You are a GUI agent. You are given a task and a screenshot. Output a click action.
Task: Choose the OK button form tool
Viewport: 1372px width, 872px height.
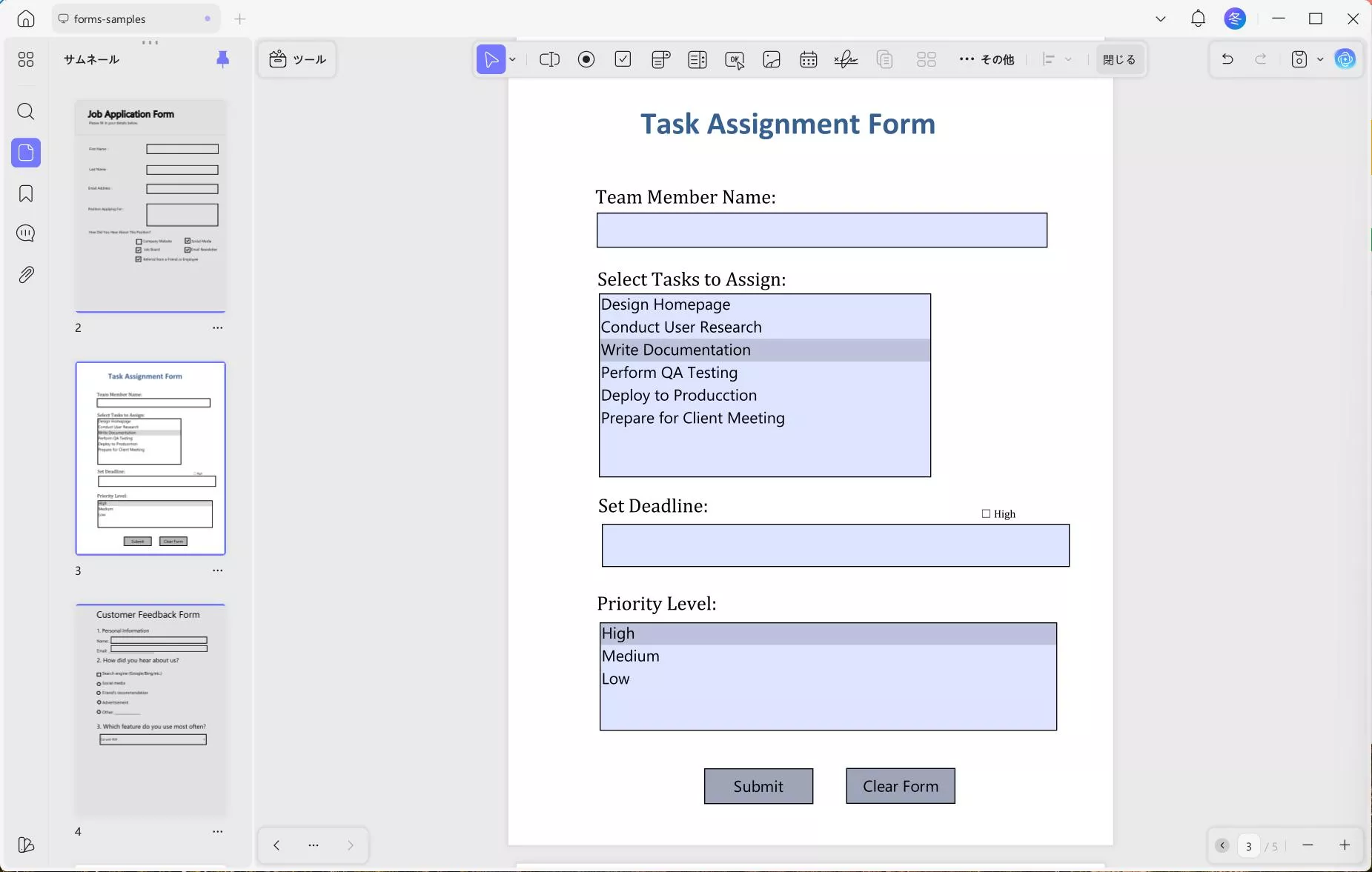(x=735, y=59)
